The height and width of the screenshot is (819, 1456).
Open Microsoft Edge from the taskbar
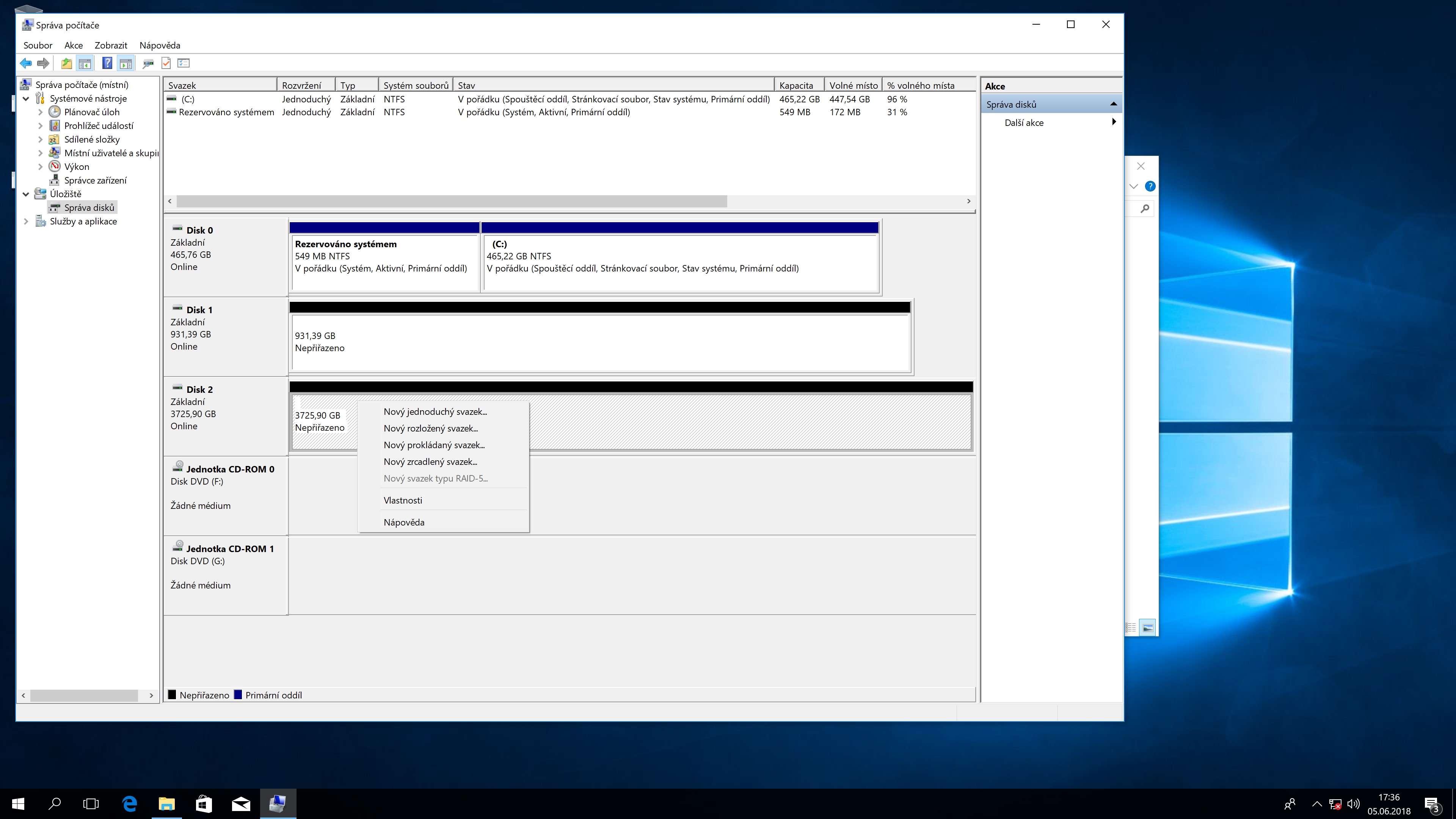129,803
